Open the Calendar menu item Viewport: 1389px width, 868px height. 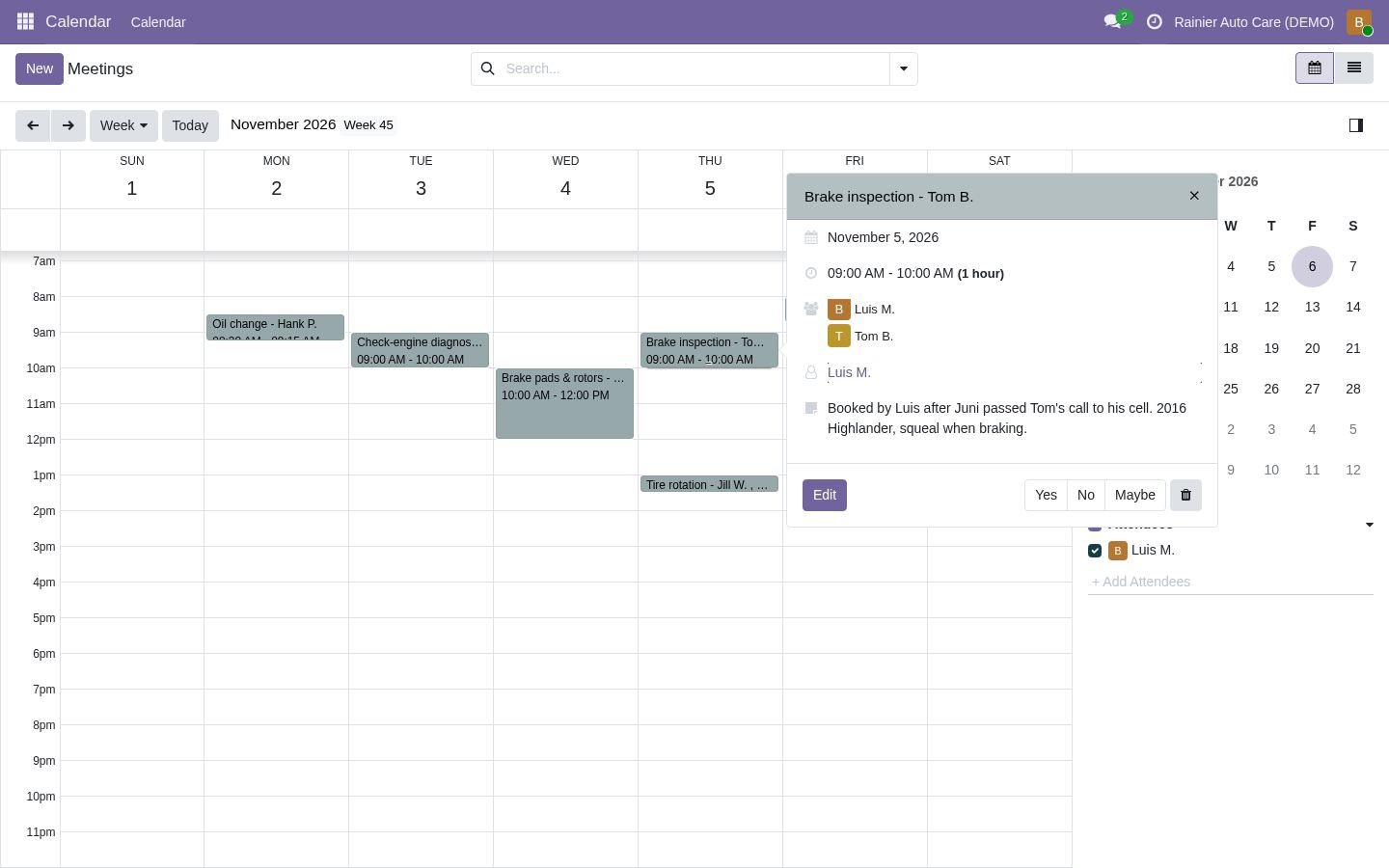158,21
